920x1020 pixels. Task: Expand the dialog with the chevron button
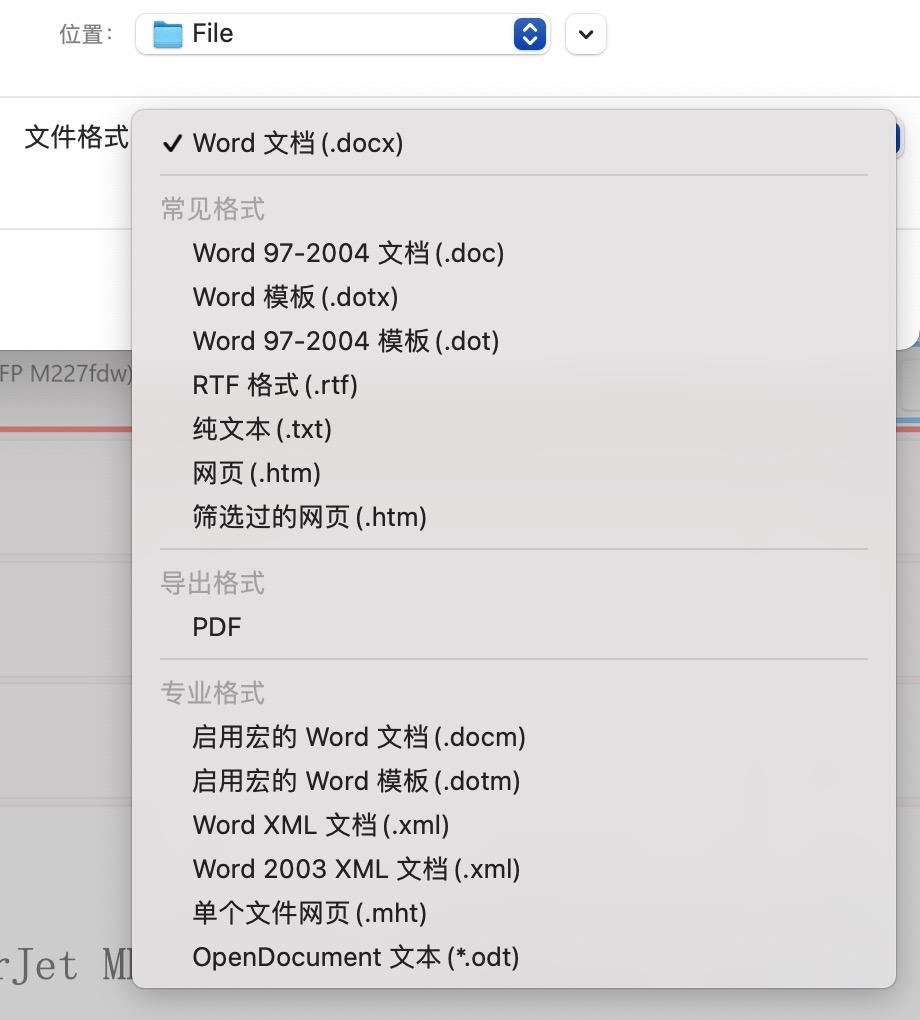pos(585,33)
